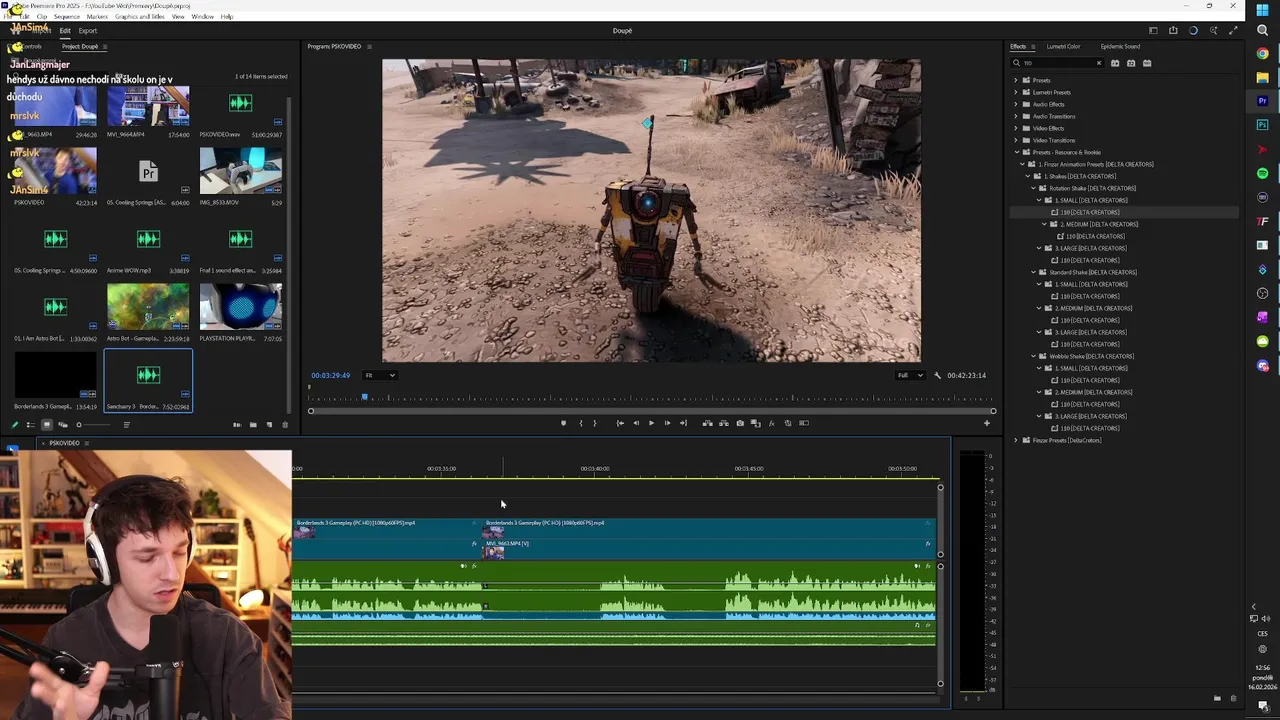
Task: Clear the Effects search field
Action: [x=1098, y=63]
